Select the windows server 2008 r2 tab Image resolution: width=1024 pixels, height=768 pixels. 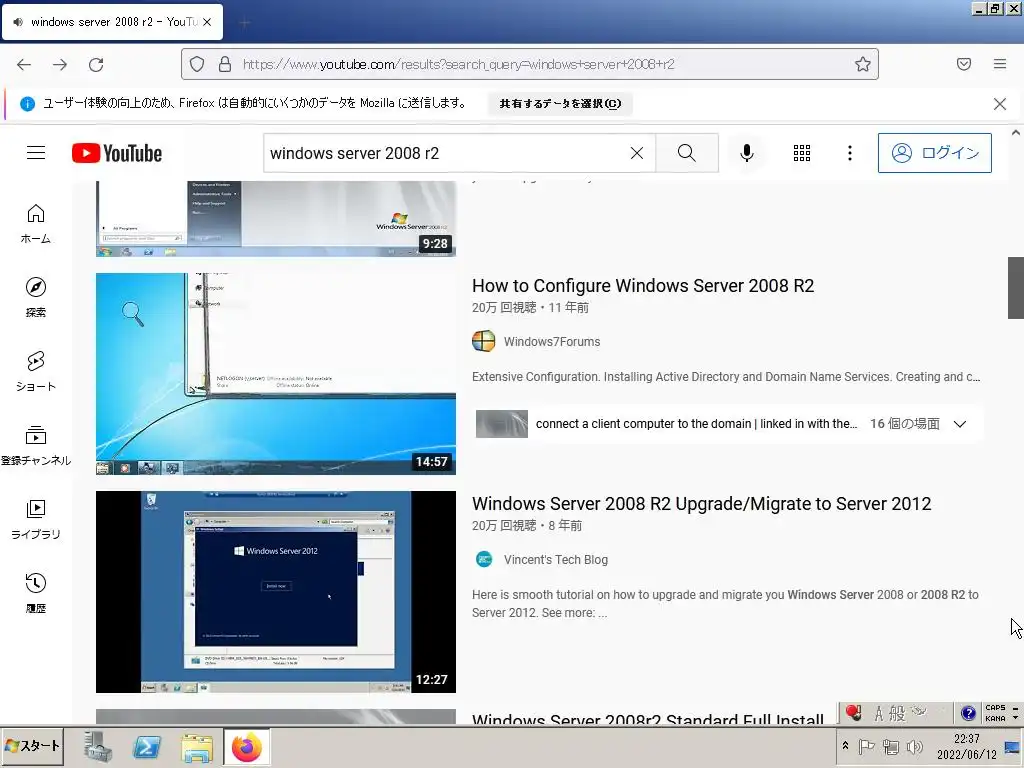point(112,22)
